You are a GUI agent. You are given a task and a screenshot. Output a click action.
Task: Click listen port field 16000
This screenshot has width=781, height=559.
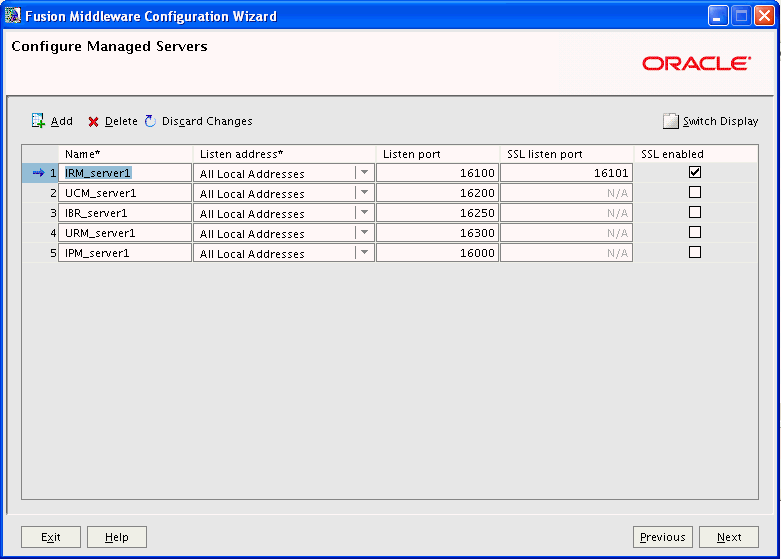point(437,253)
